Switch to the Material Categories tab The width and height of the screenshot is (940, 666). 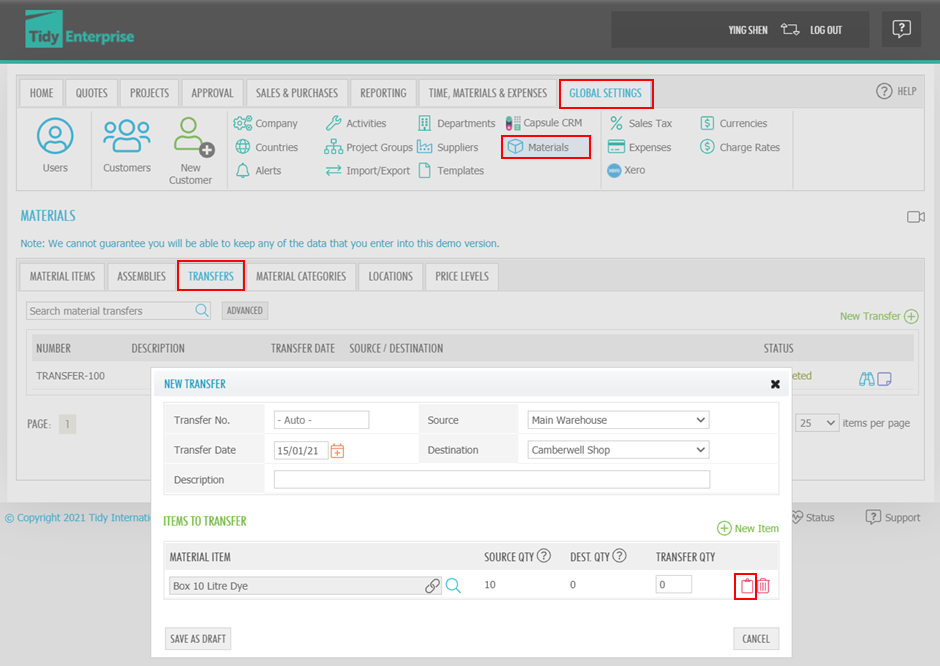pos(300,277)
